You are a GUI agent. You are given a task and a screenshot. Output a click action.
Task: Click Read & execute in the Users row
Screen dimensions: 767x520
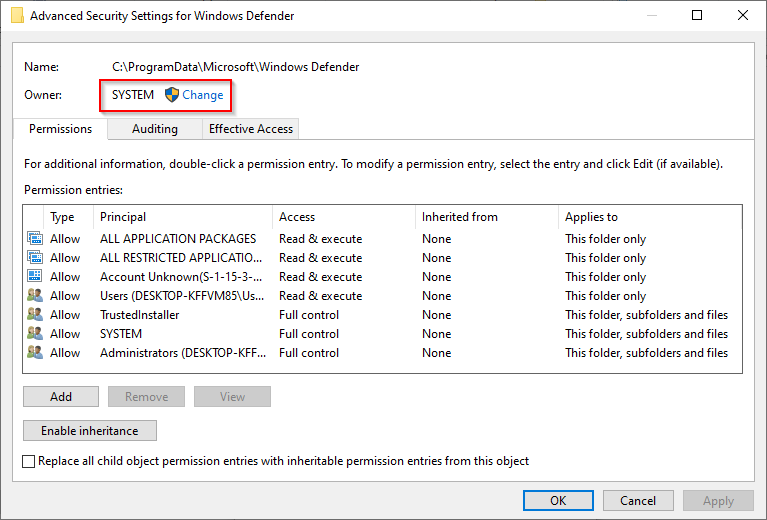(x=320, y=296)
